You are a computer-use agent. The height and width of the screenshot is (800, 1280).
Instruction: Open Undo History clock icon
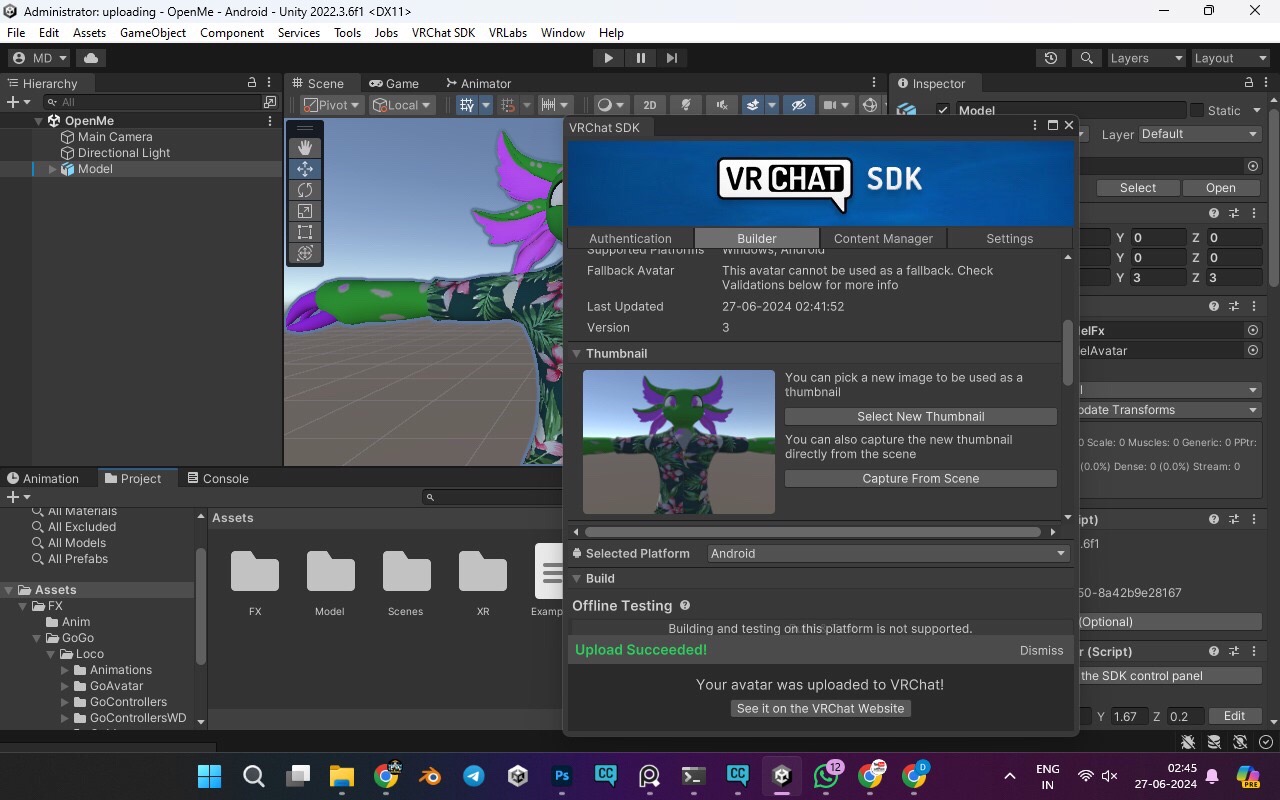[x=1050, y=58]
